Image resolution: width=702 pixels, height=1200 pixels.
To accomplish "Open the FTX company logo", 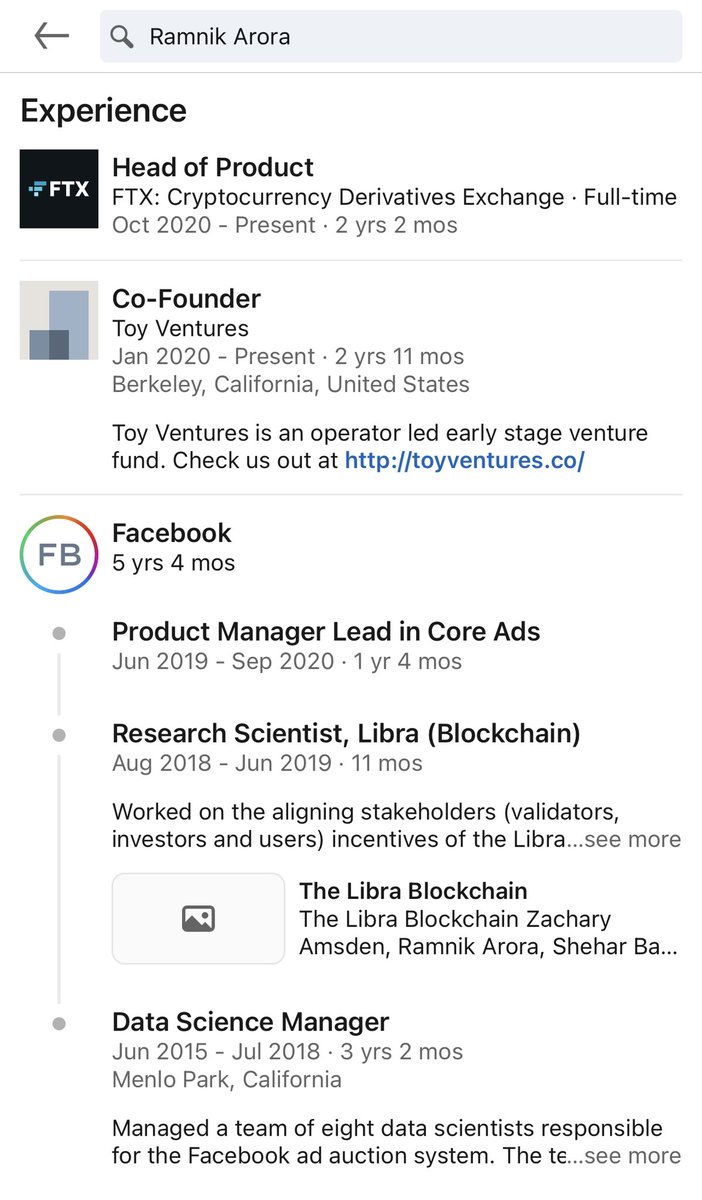I will (59, 189).
